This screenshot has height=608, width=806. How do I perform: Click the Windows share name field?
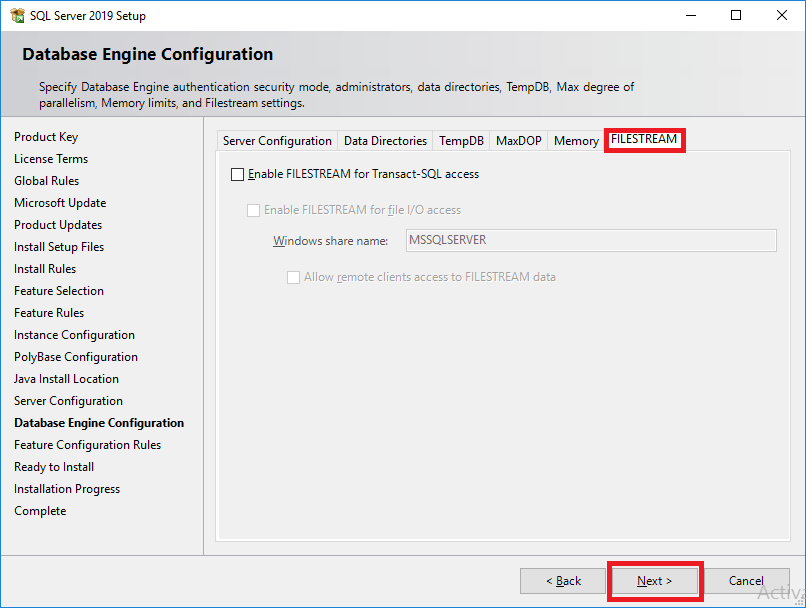[591, 241]
